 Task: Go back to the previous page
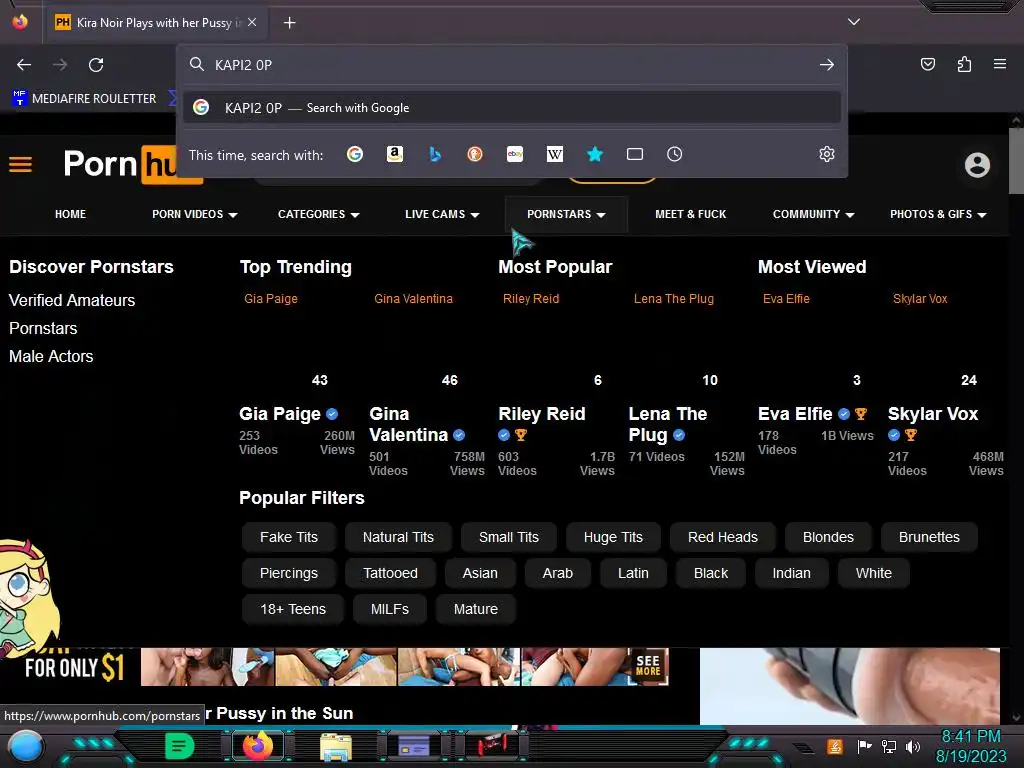pos(24,65)
